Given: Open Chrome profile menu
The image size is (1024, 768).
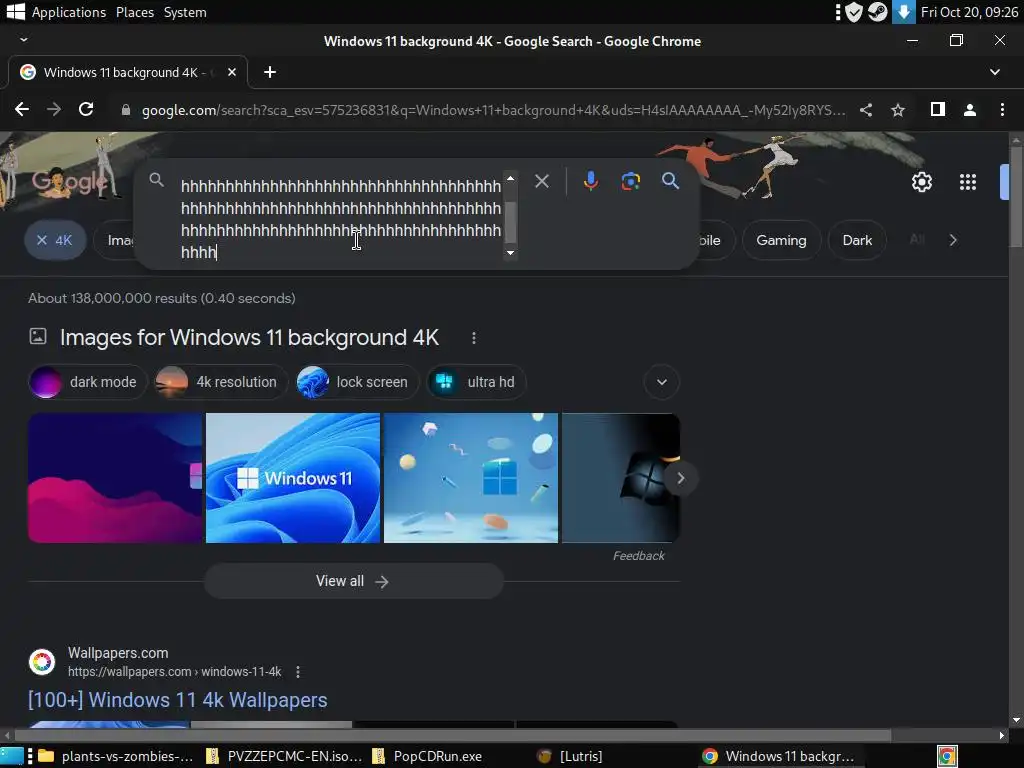Looking at the screenshot, I should click(x=970, y=110).
